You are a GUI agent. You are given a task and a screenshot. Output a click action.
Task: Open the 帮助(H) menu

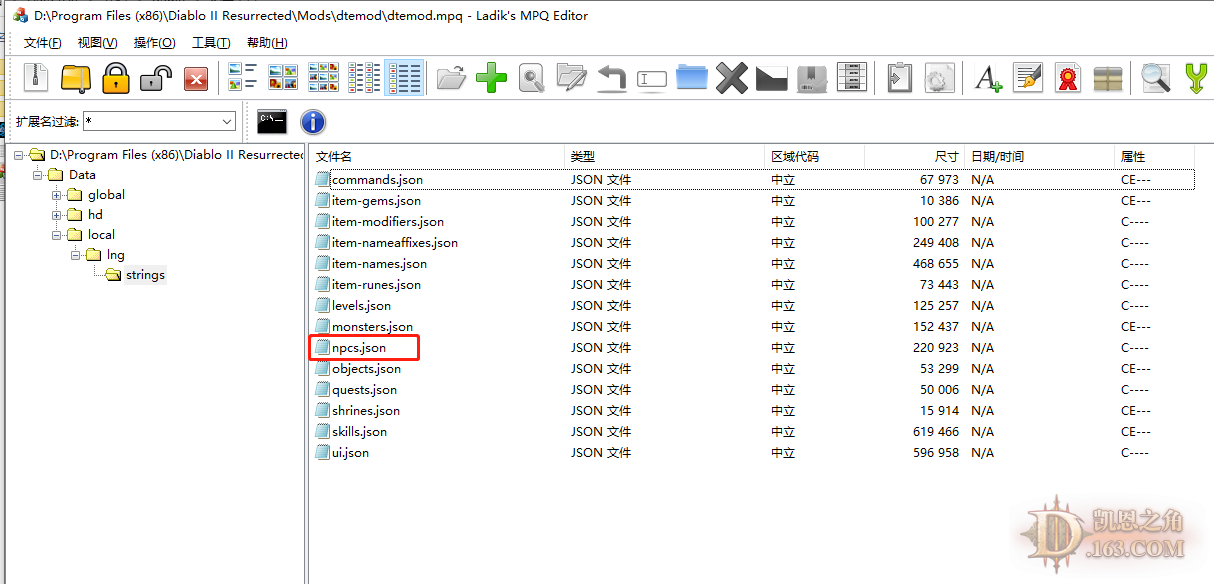[267, 43]
